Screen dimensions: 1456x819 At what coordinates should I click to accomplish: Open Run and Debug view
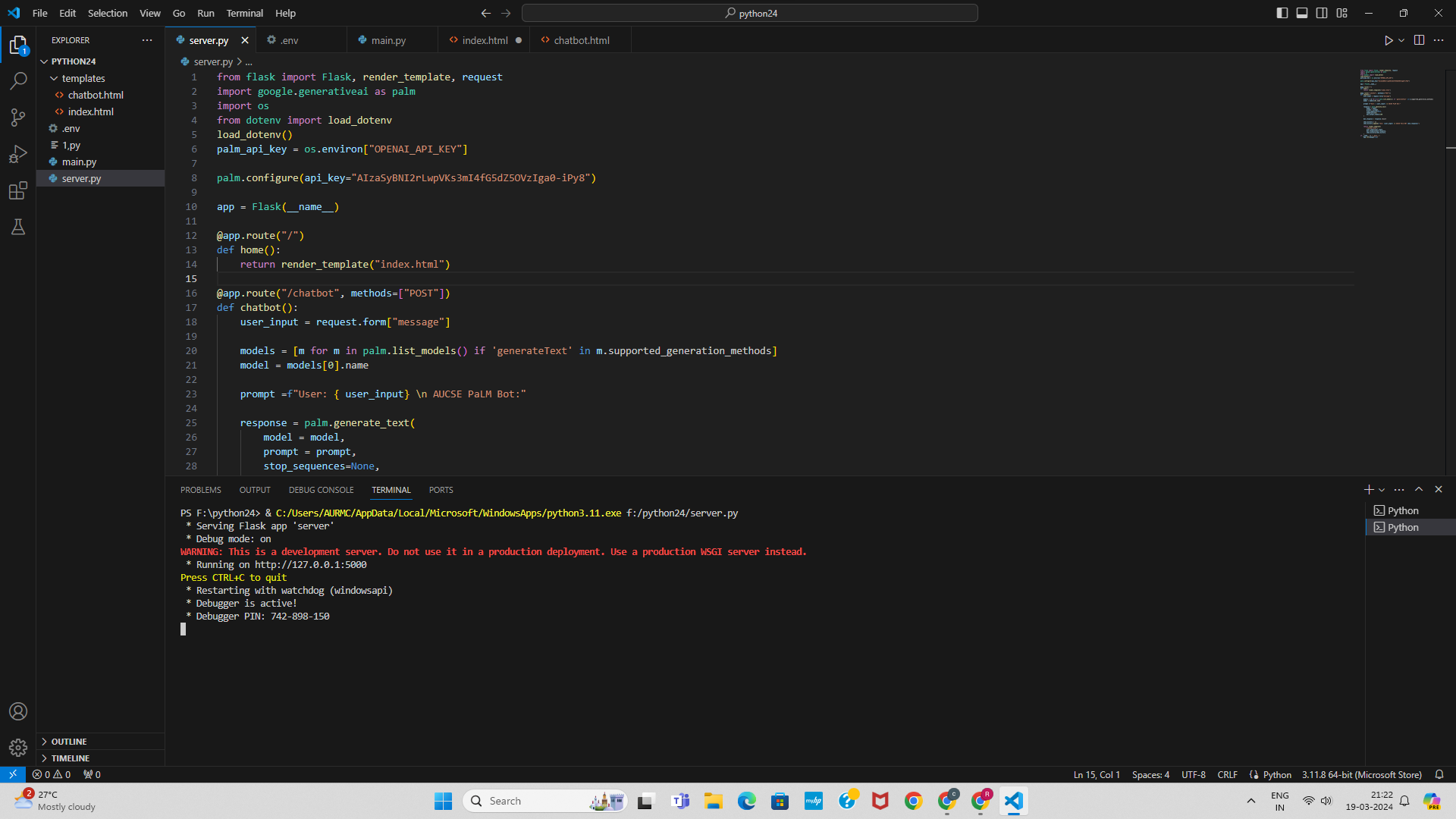(18, 154)
